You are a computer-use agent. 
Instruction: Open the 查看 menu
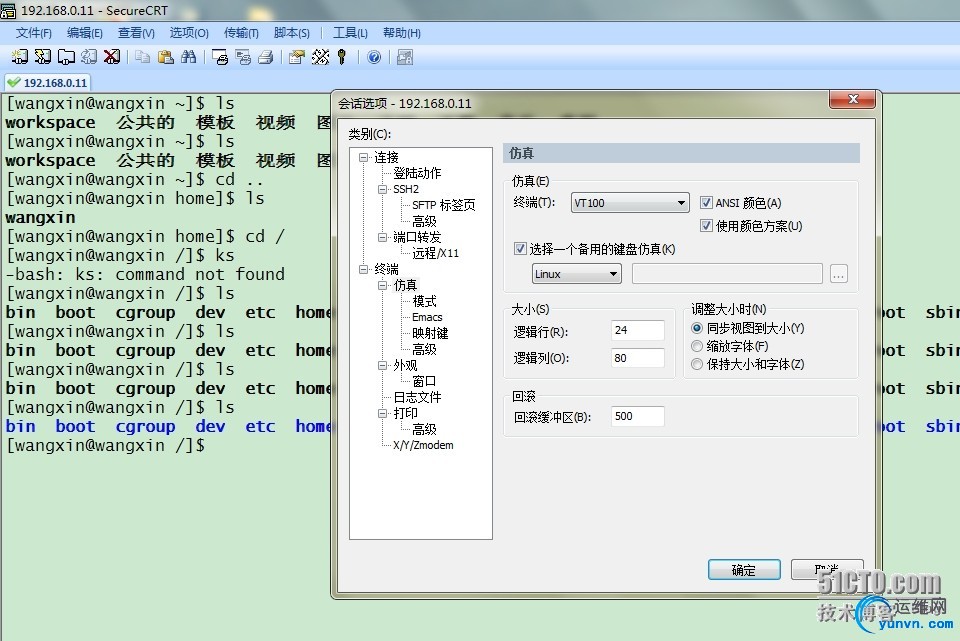136,33
